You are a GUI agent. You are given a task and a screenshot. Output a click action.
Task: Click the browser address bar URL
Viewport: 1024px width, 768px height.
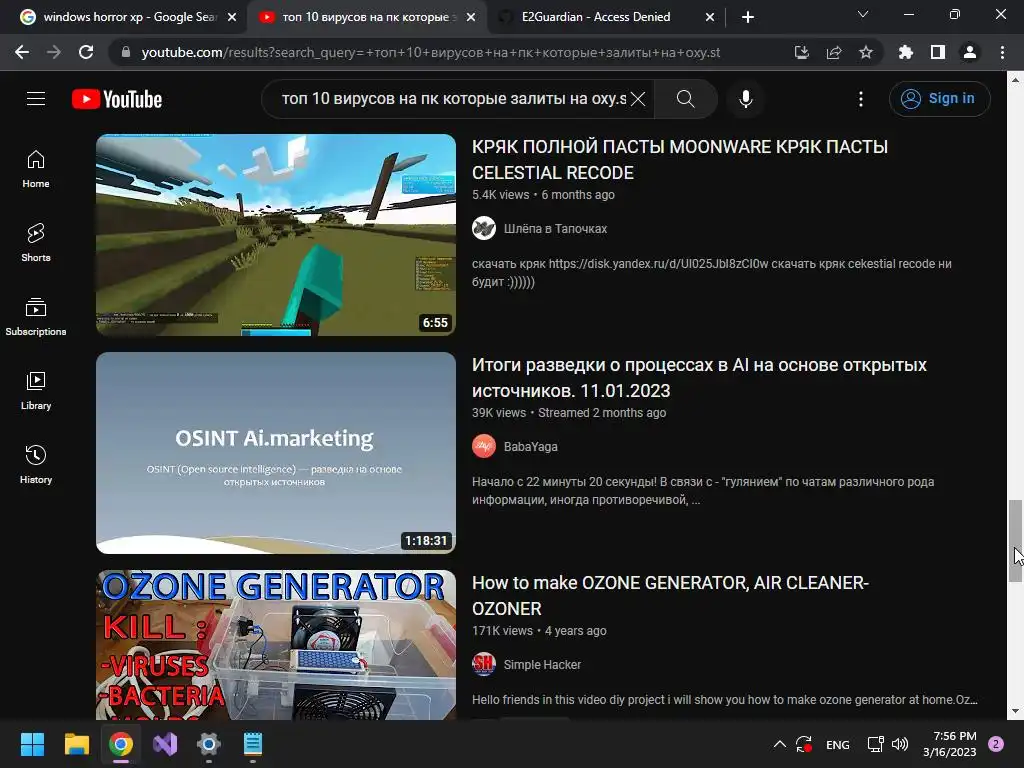point(431,52)
